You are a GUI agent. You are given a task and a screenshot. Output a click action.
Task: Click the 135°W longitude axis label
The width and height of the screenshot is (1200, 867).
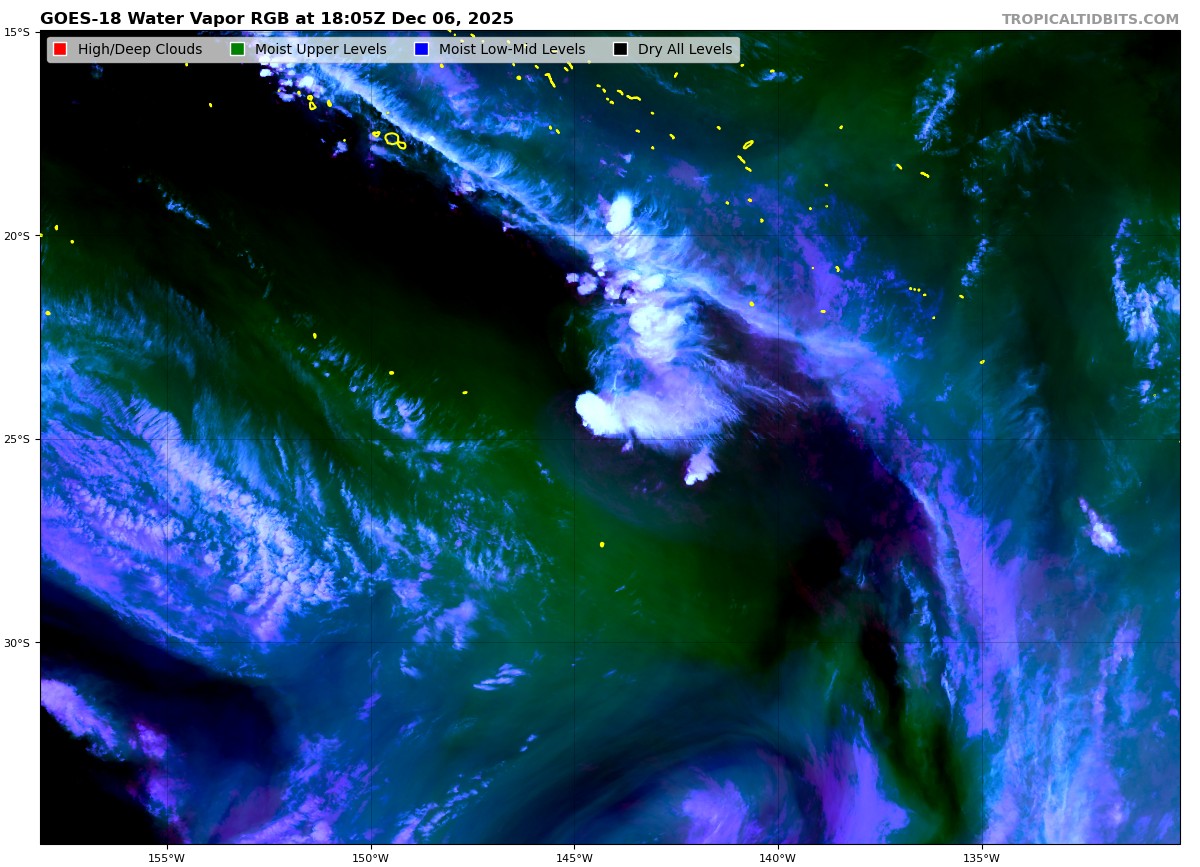pyautogui.click(x=981, y=857)
